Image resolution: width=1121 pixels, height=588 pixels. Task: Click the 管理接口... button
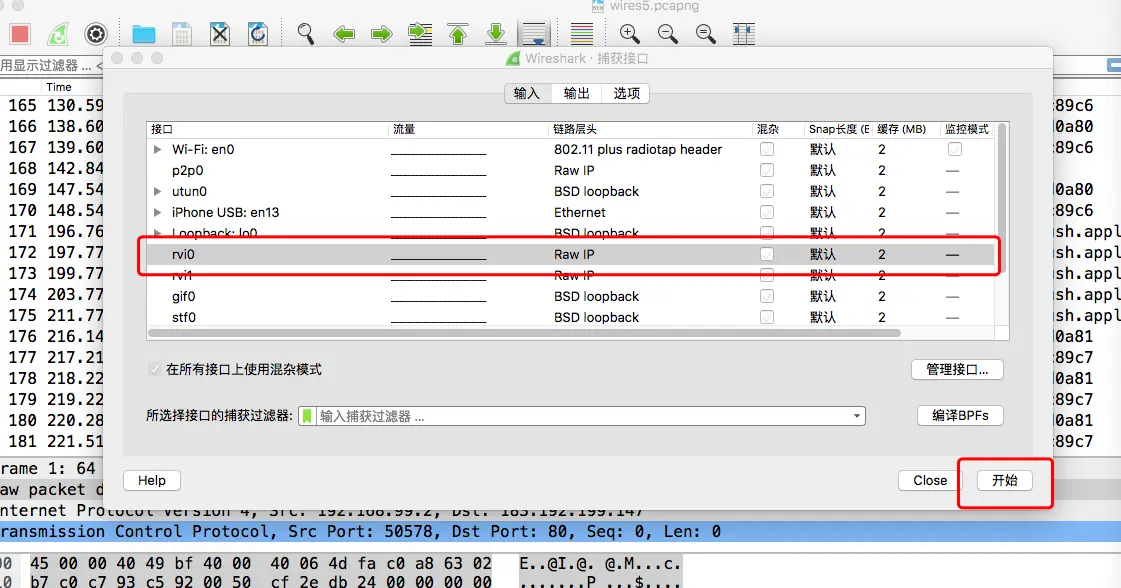pos(957,369)
